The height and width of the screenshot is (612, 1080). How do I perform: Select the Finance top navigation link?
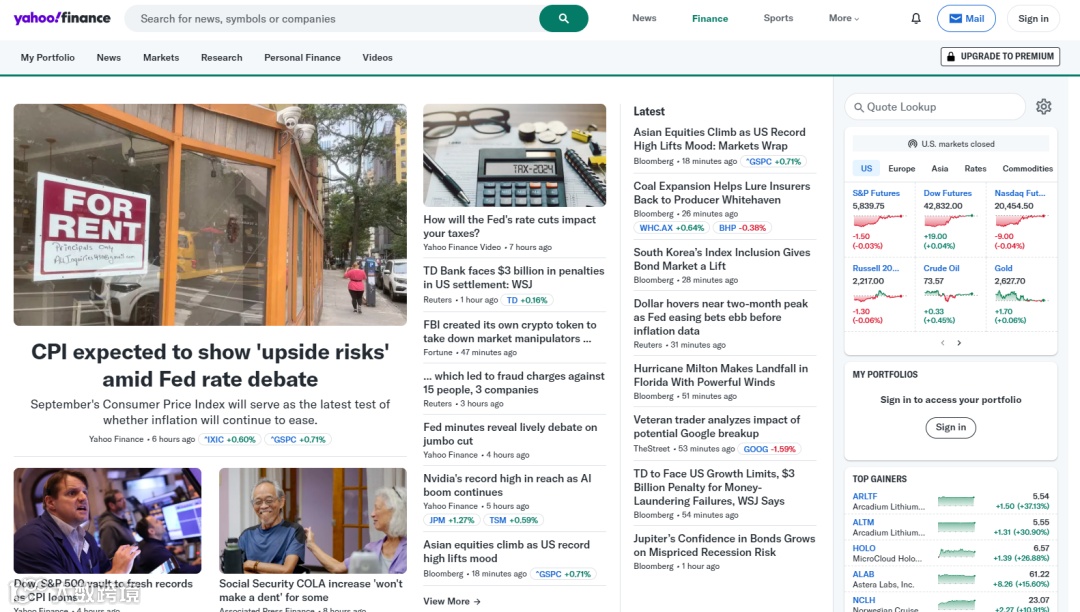click(710, 19)
